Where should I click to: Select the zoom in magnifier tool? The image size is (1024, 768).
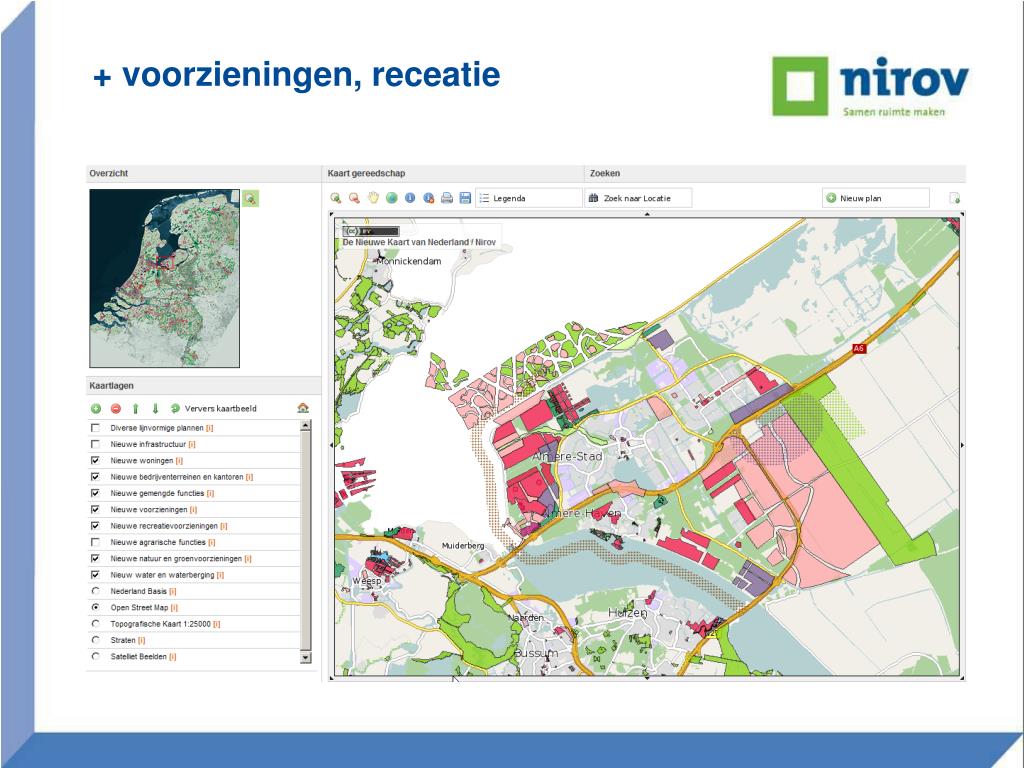coord(336,198)
